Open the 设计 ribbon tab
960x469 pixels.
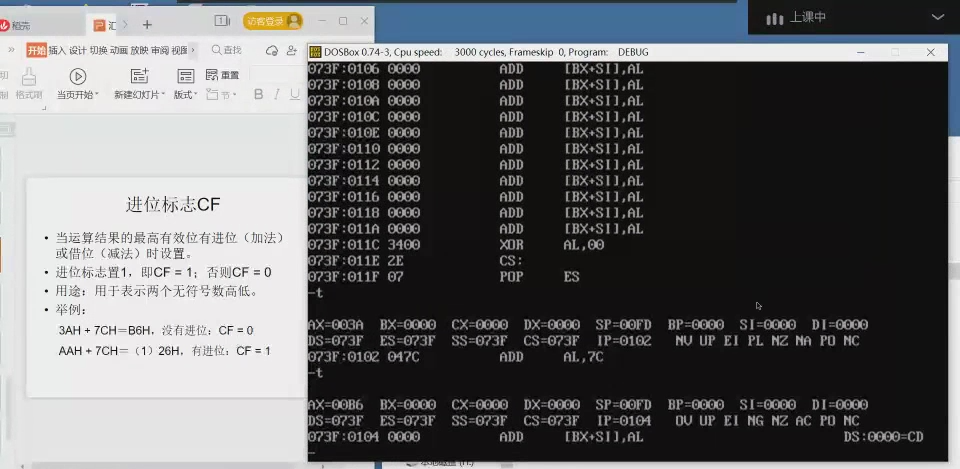click(x=77, y=50)
